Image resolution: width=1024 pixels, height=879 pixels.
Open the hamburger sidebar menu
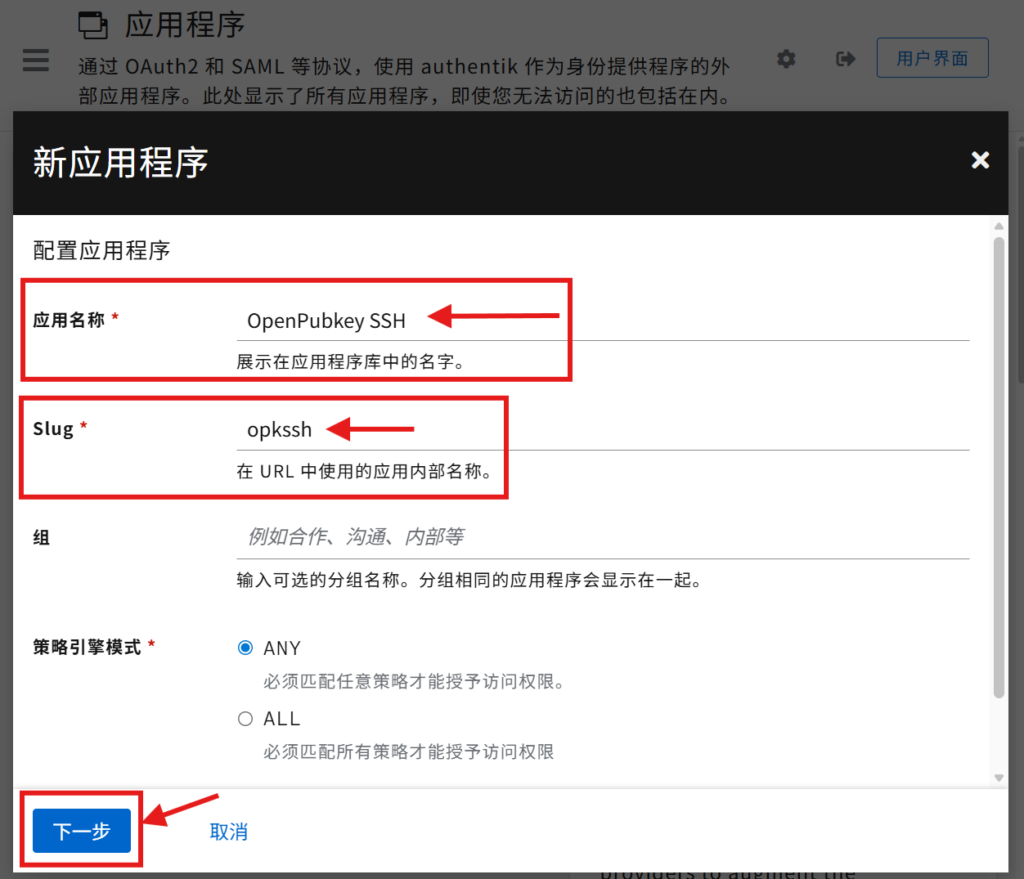tap(36, 60)
